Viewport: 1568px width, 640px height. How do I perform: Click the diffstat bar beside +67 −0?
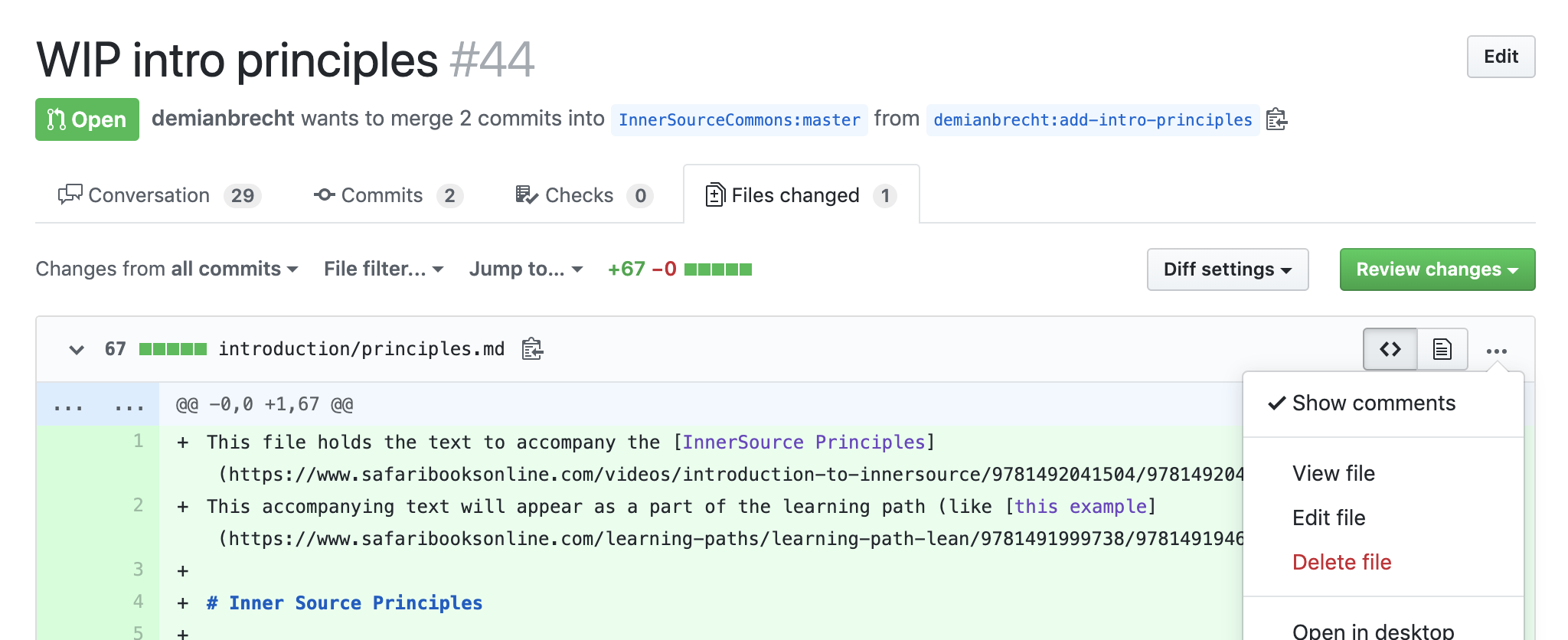(718, 269)
